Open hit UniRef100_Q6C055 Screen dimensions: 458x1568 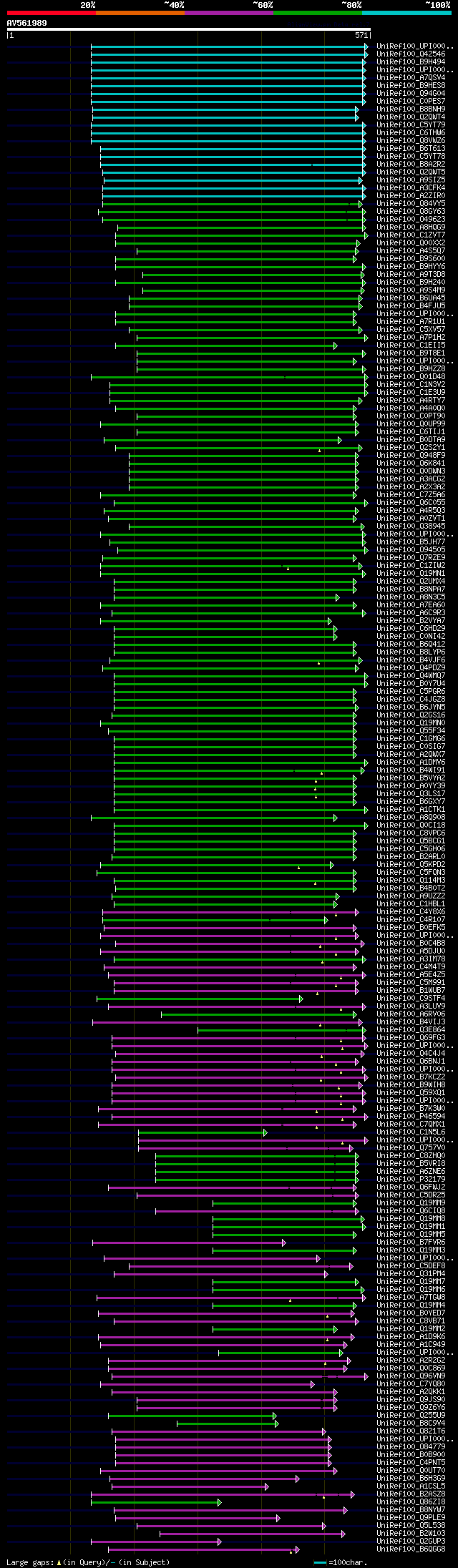(x=411, y=502)
